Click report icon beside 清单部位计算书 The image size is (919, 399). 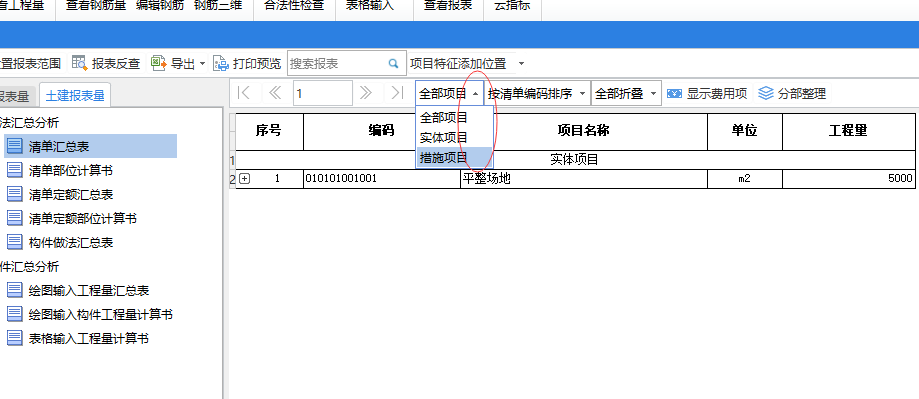[15, 170]
